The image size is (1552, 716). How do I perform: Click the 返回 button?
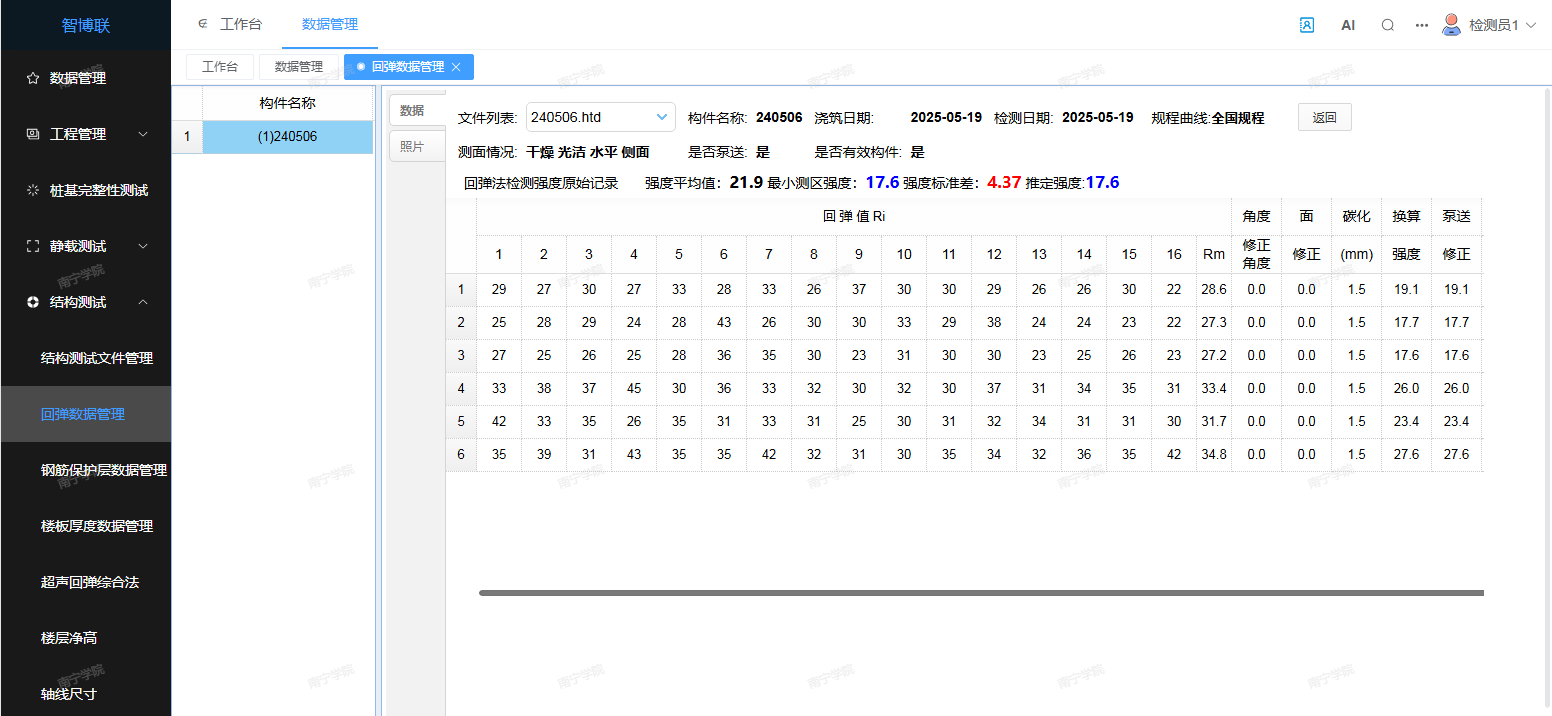pos(1324,117)
